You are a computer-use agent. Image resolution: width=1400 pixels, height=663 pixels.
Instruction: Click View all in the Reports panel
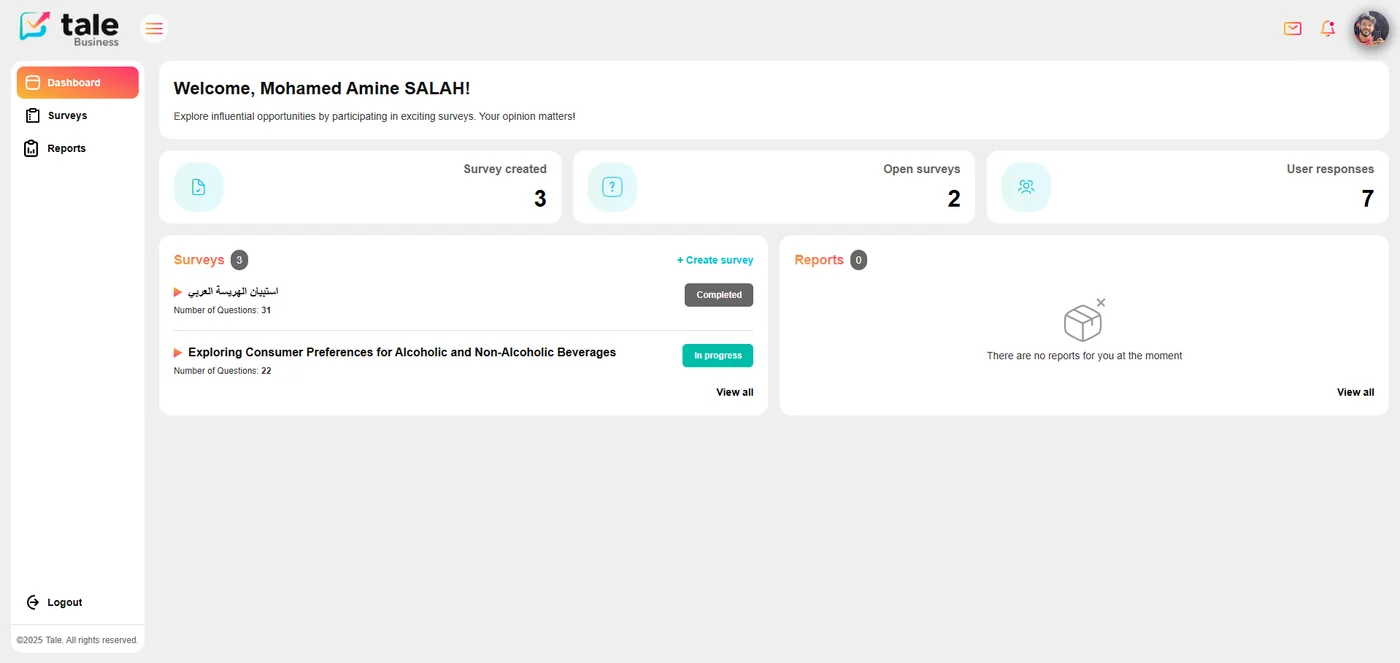(1355, 392)
